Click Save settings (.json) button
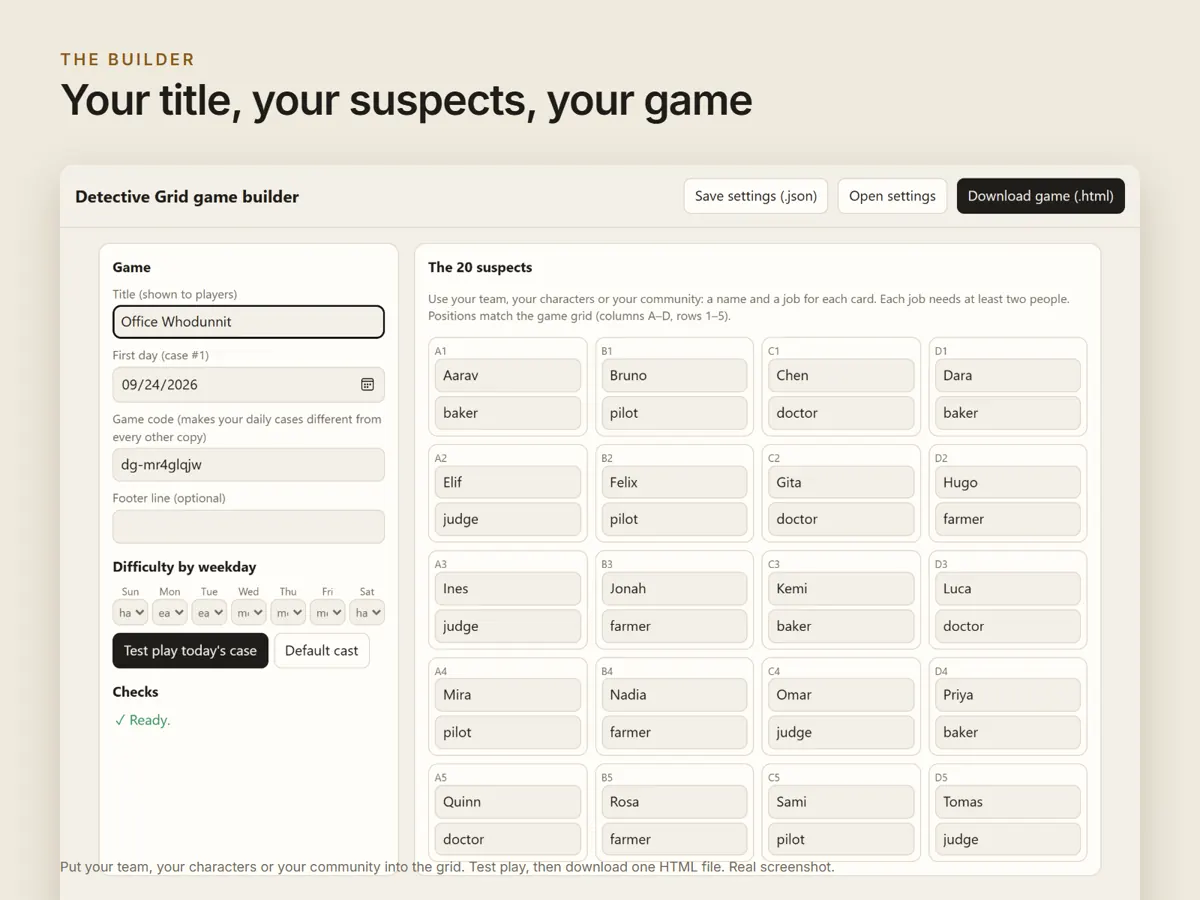This screenshot has height=900, width=1200. [x=756, y=196]
